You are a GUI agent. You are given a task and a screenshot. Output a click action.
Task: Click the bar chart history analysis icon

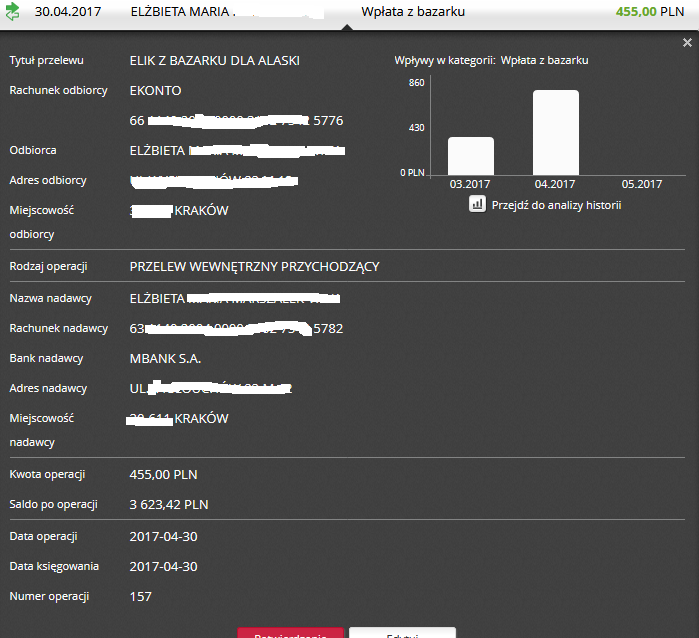[x=477, y=204]
